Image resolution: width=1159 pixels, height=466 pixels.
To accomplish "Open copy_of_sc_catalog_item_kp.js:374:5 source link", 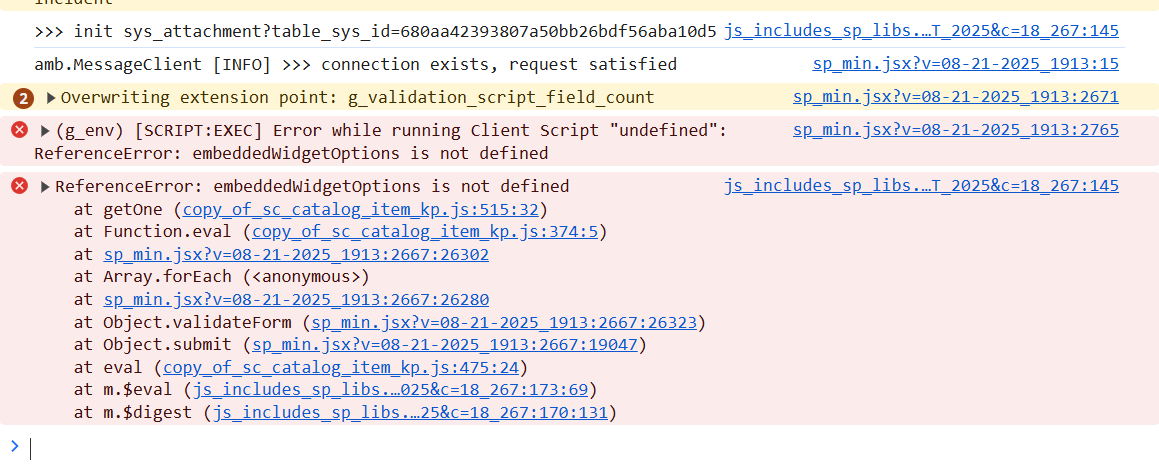I will (426, 232).
